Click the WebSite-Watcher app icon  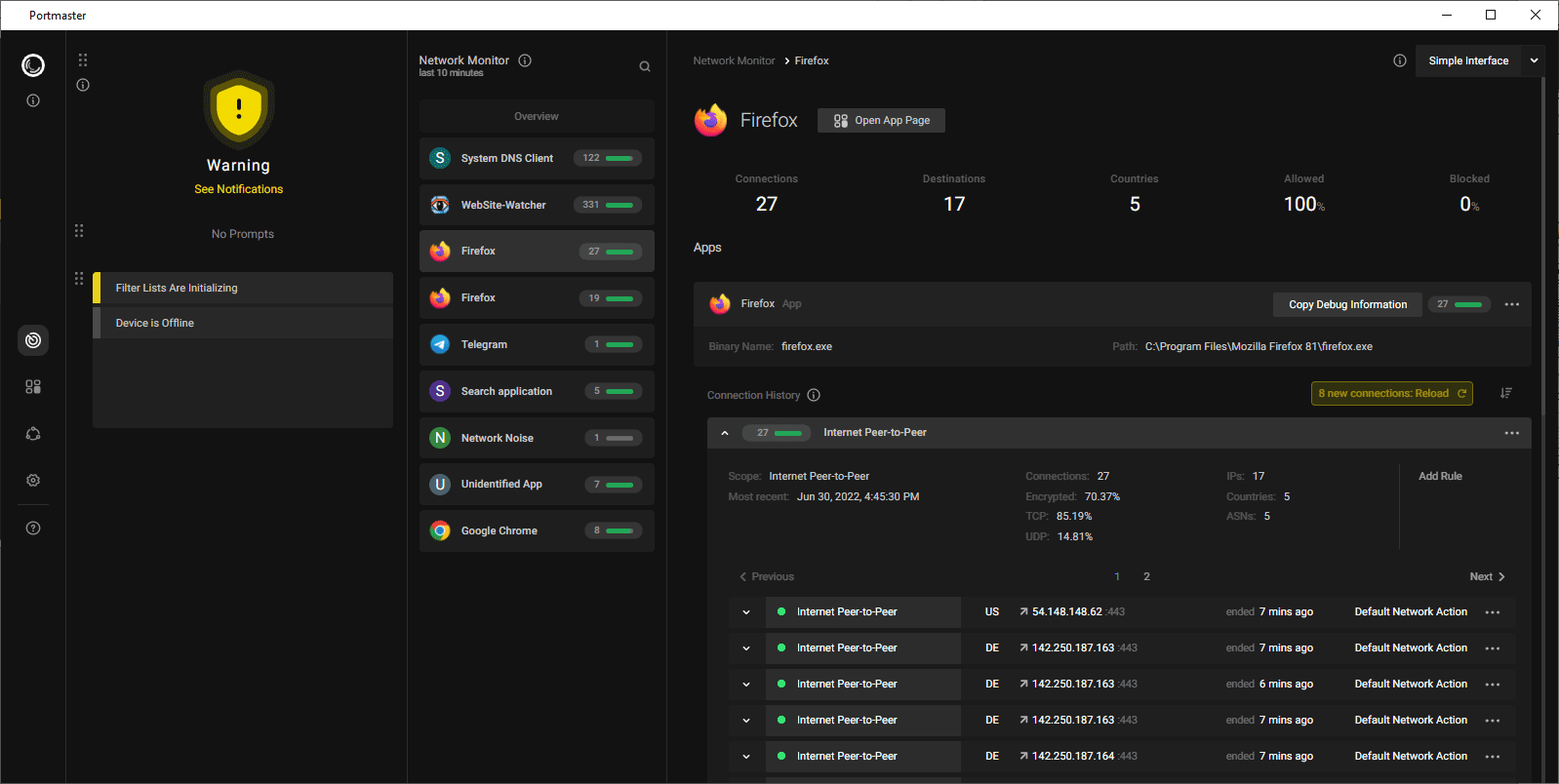(440, 205)
